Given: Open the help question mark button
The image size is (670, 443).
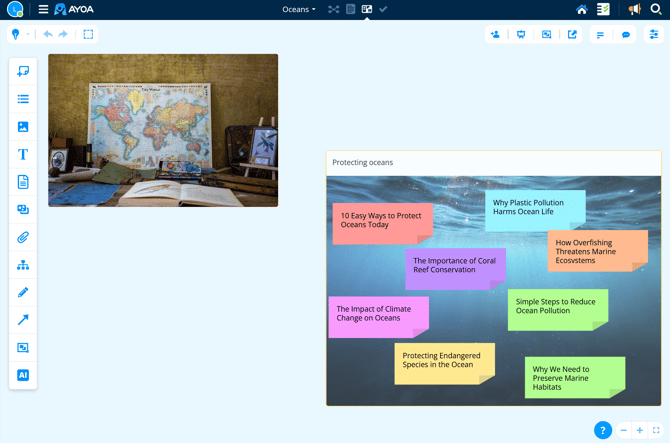Looking at the screenshot, I should pos(603,430).
